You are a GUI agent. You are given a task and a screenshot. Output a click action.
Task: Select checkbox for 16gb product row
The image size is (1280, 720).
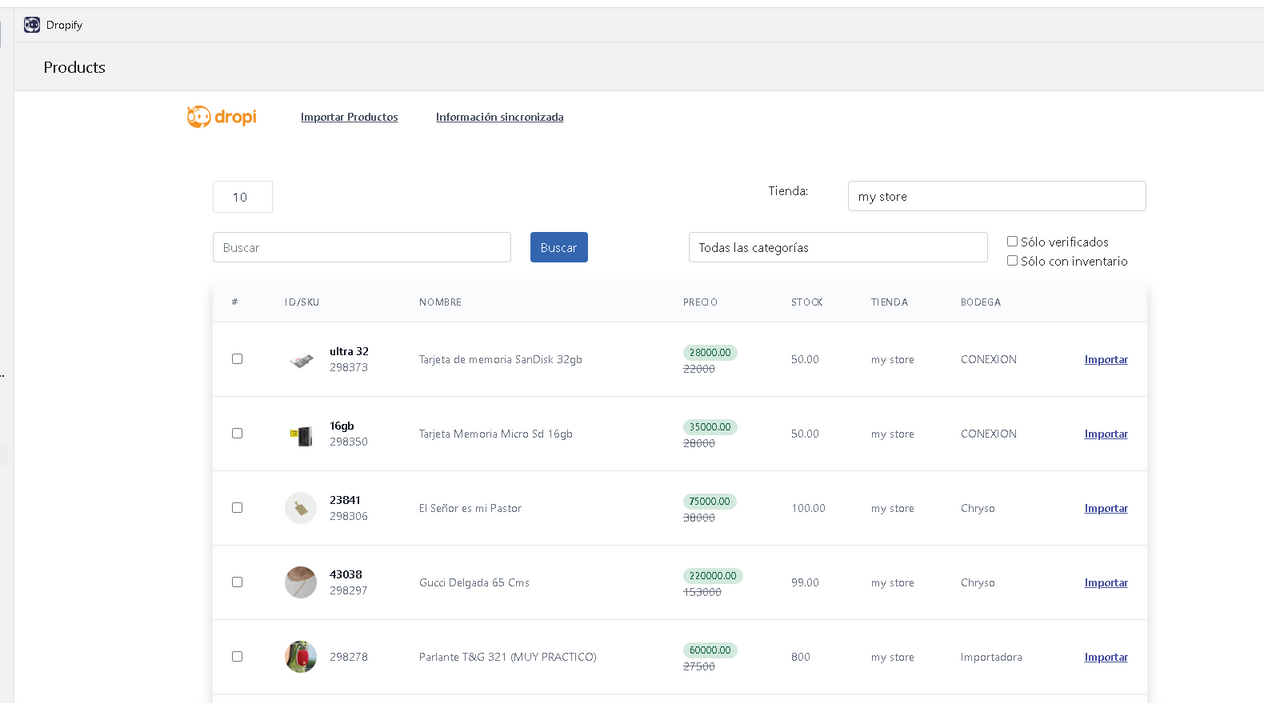(x=237, y=433)
